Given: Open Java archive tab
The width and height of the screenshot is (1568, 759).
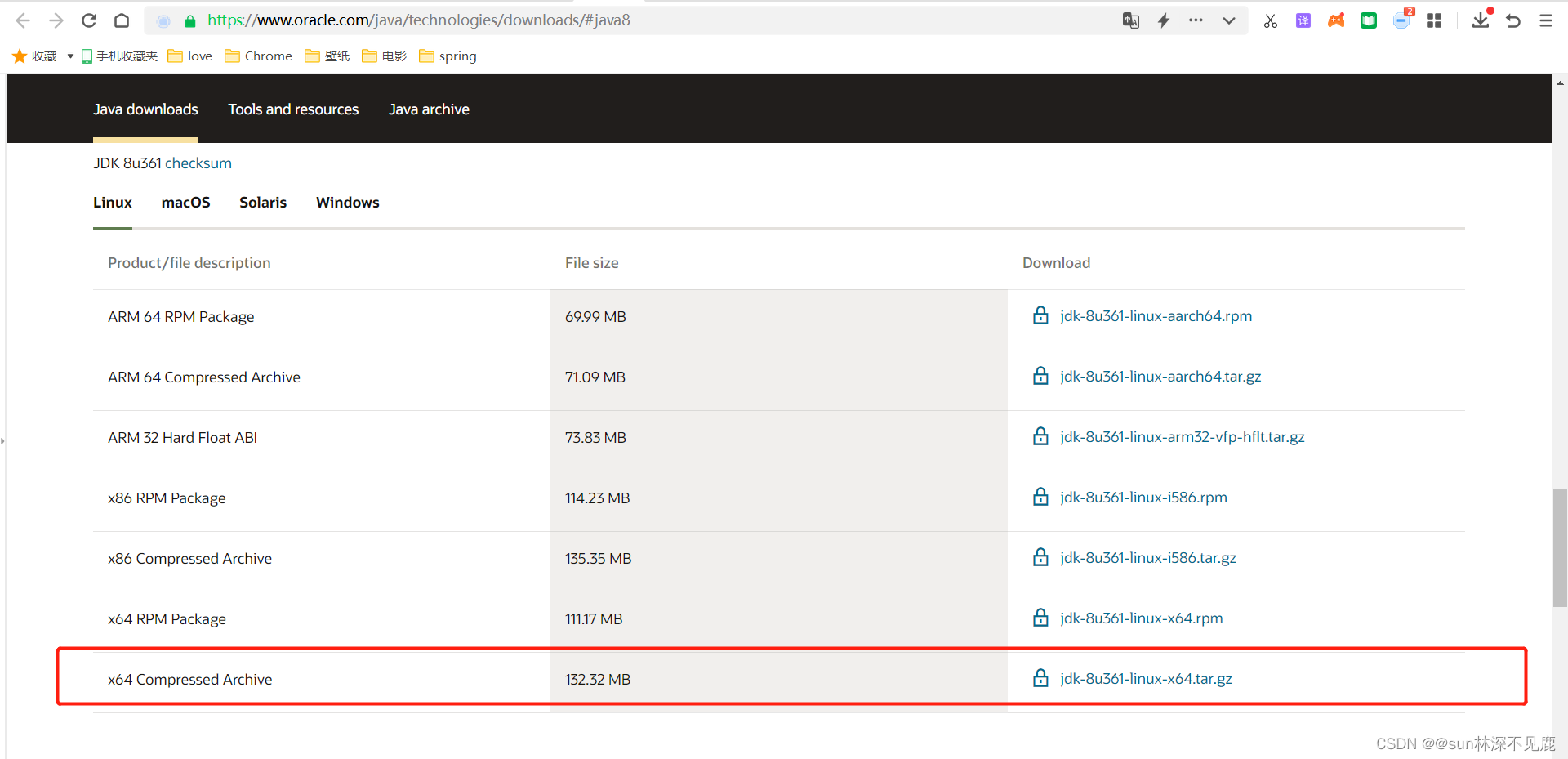Looking at the screenshot, I should coord(429,109).
